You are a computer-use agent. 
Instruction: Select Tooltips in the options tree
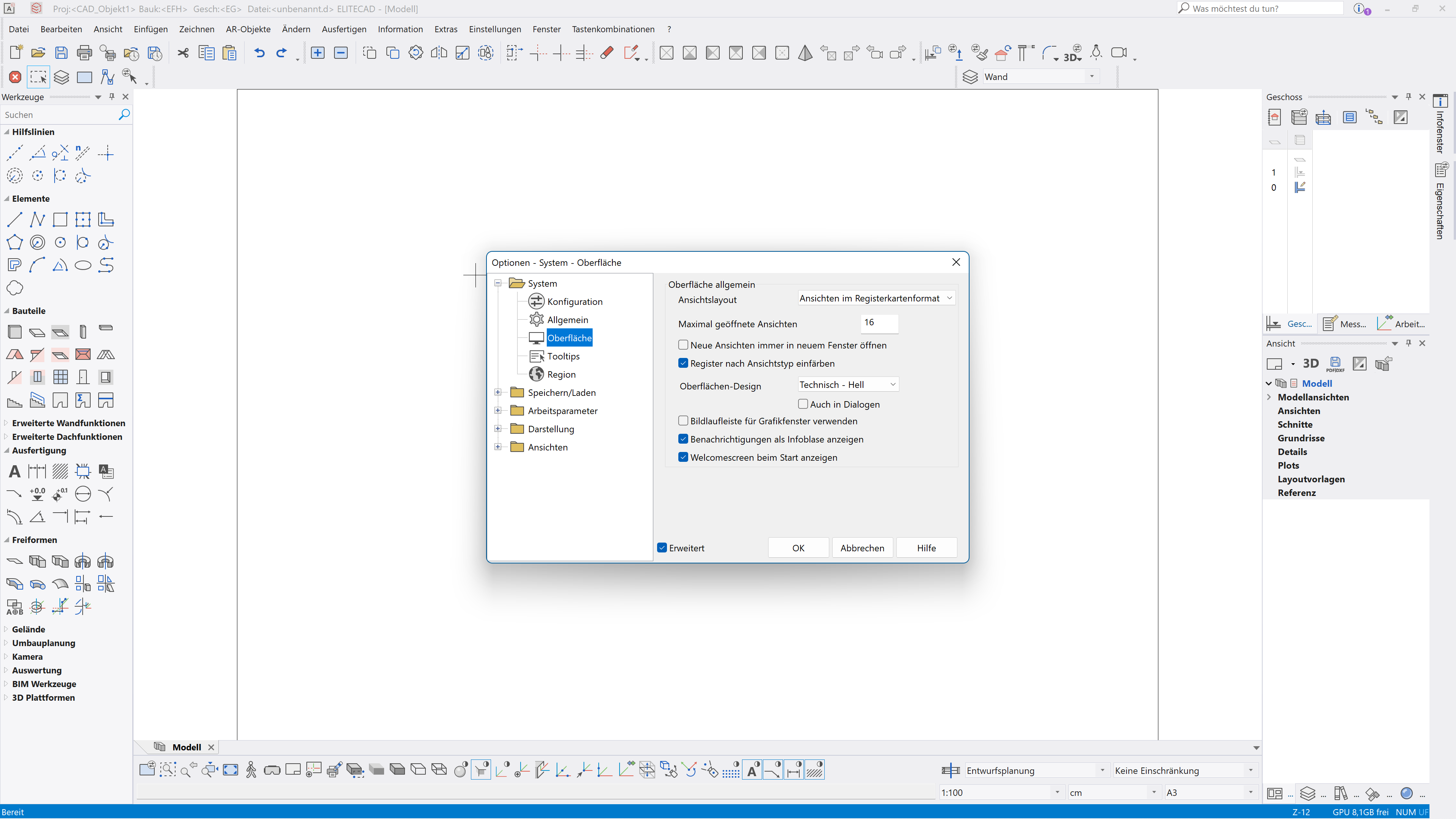(563, 356)
